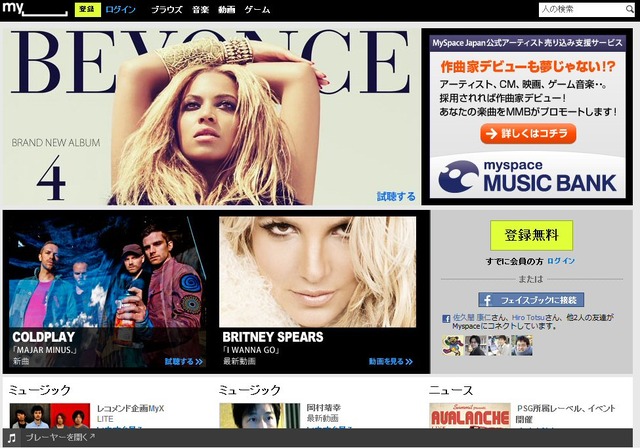Open the ゲーム menu item
This screenshot has width=640, height=448.
258,10
